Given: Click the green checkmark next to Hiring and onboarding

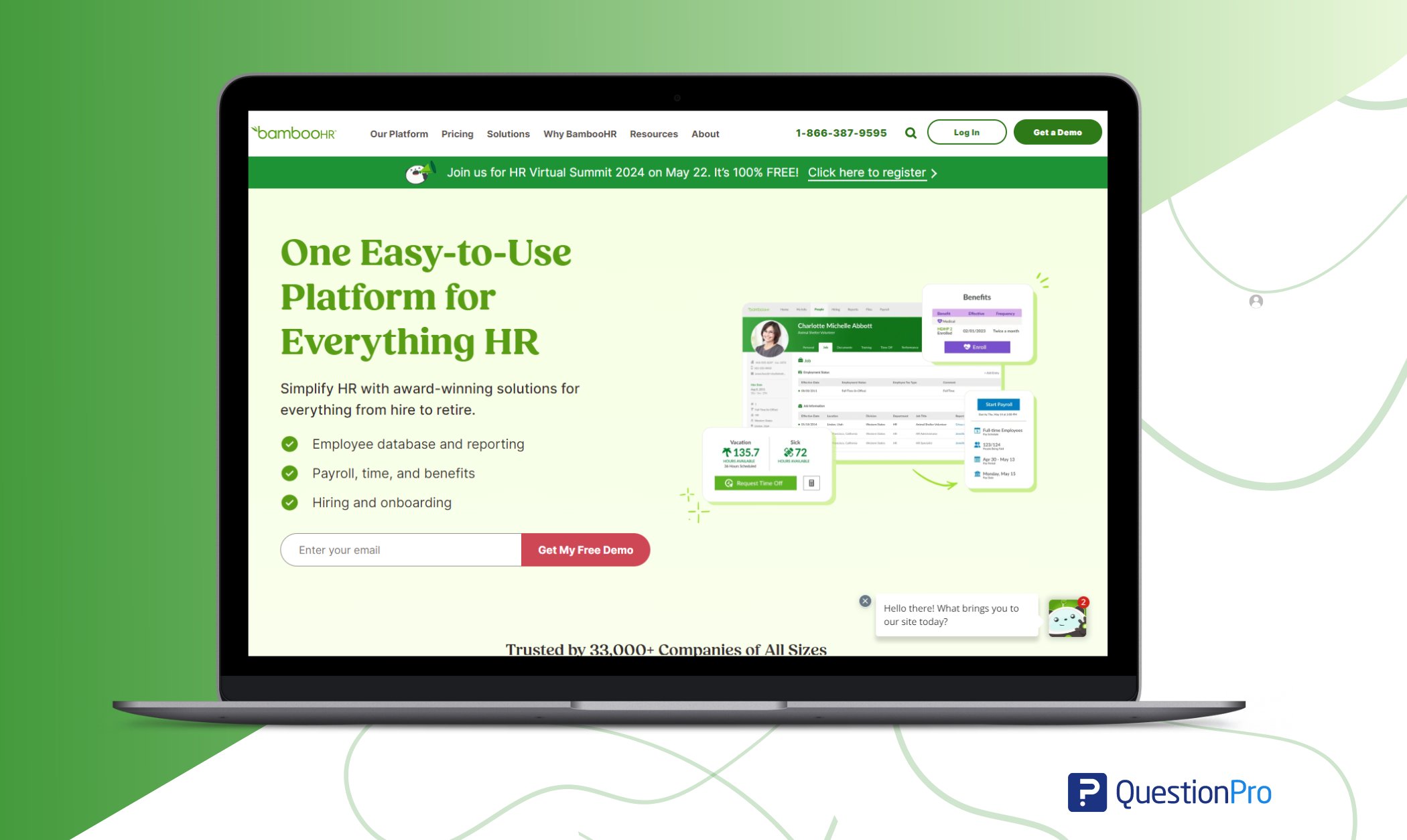Looking at the screenshot, I should coord(290,501).
